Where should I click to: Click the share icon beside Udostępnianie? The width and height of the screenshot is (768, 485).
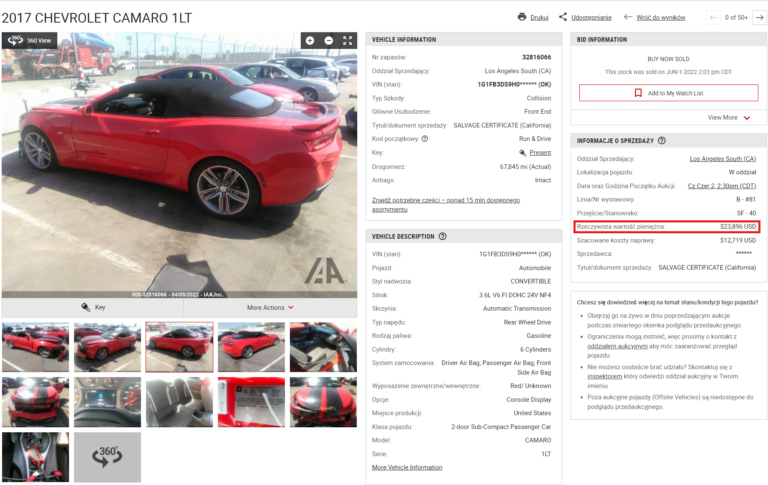pos(564,17)
